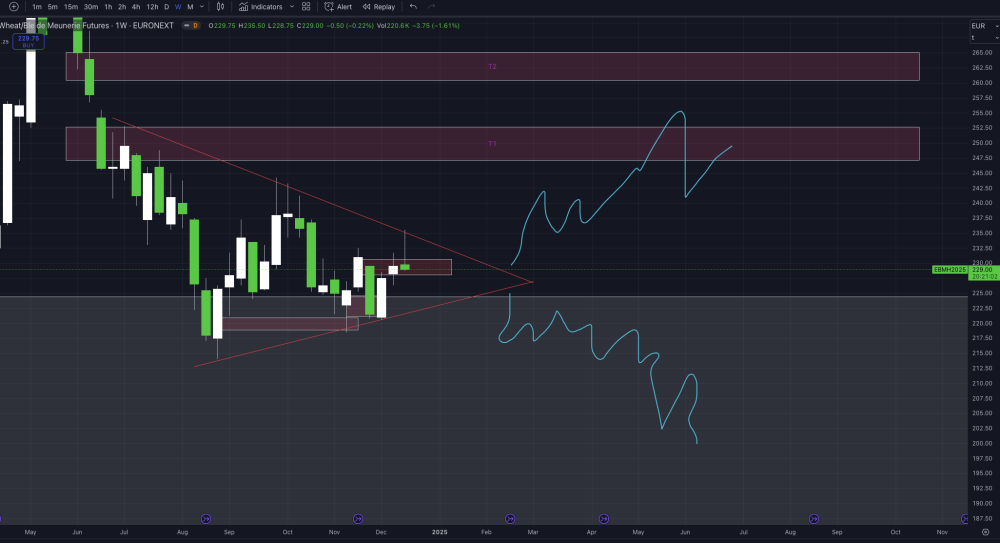Click the redo arrow icon

[432, 7]
